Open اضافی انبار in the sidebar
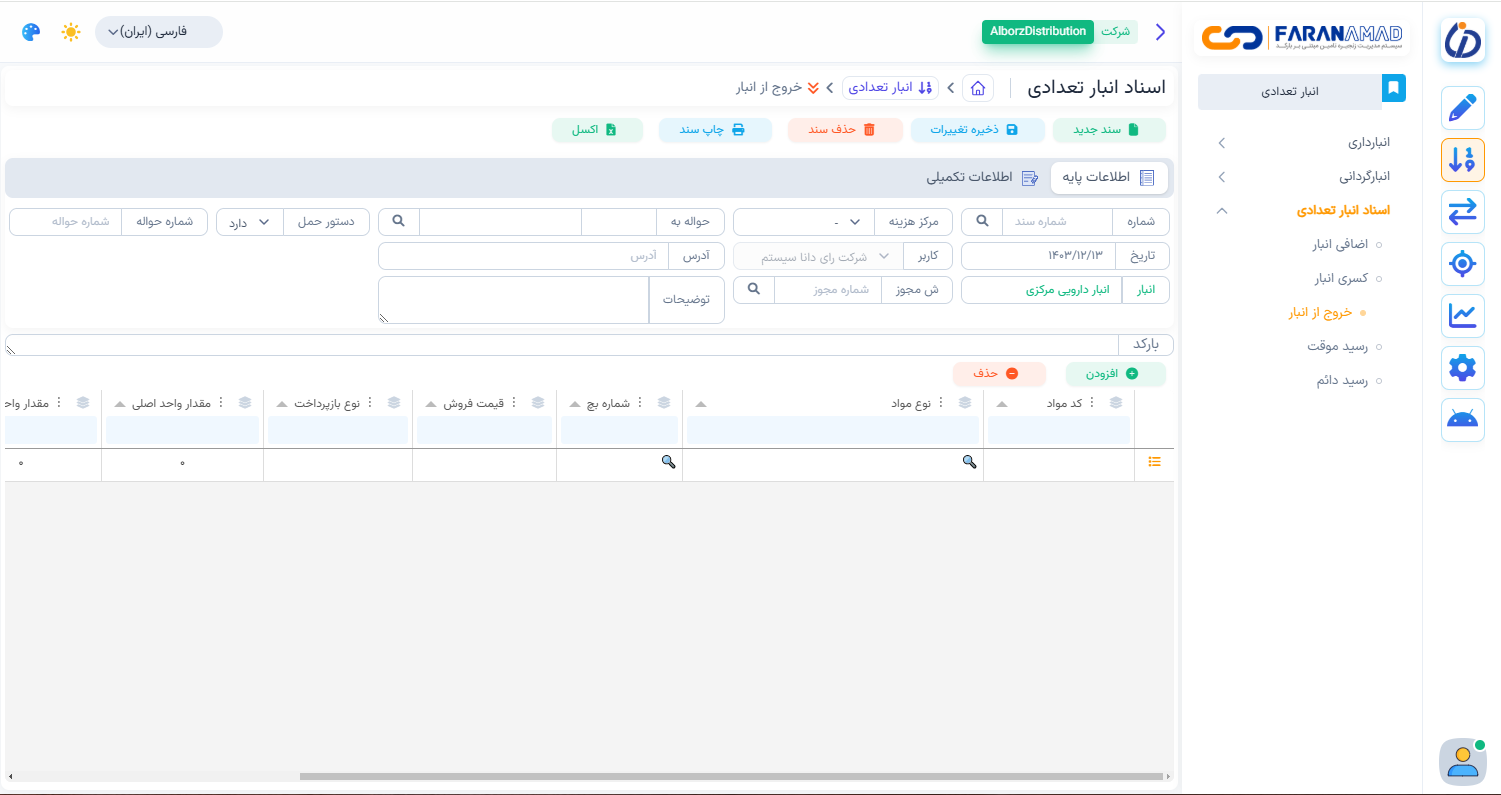 pyautogui.click(x=1340, y=245)
